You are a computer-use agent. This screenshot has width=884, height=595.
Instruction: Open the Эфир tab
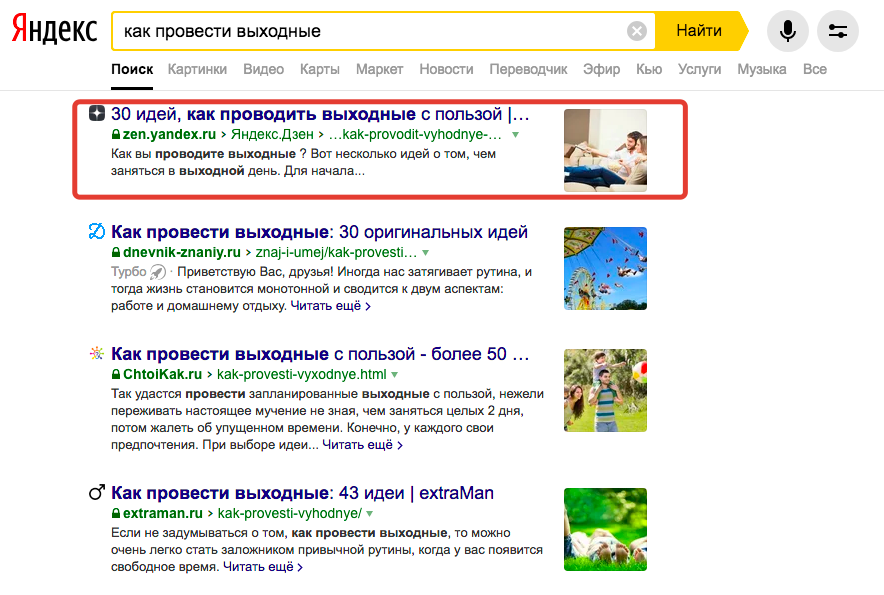pyautogui.click(x=602, y=69)
